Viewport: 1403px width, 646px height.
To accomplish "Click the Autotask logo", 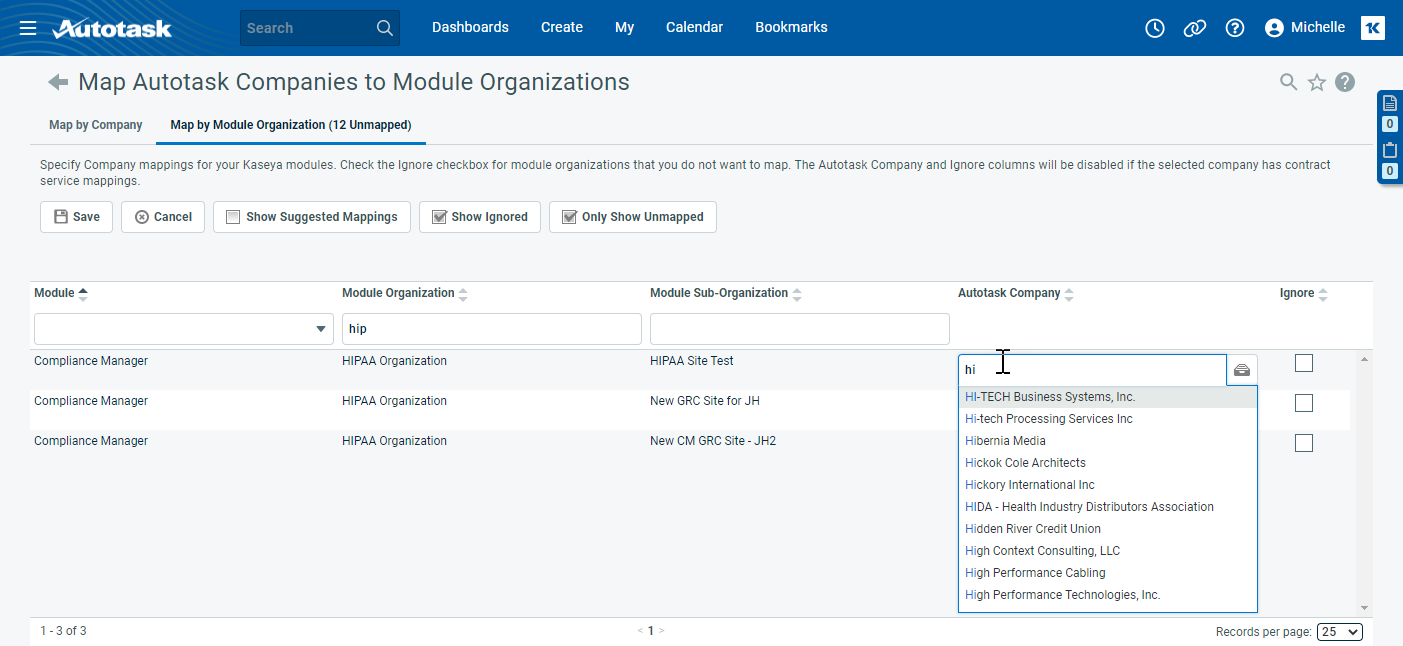I will (x=112, y=28).
